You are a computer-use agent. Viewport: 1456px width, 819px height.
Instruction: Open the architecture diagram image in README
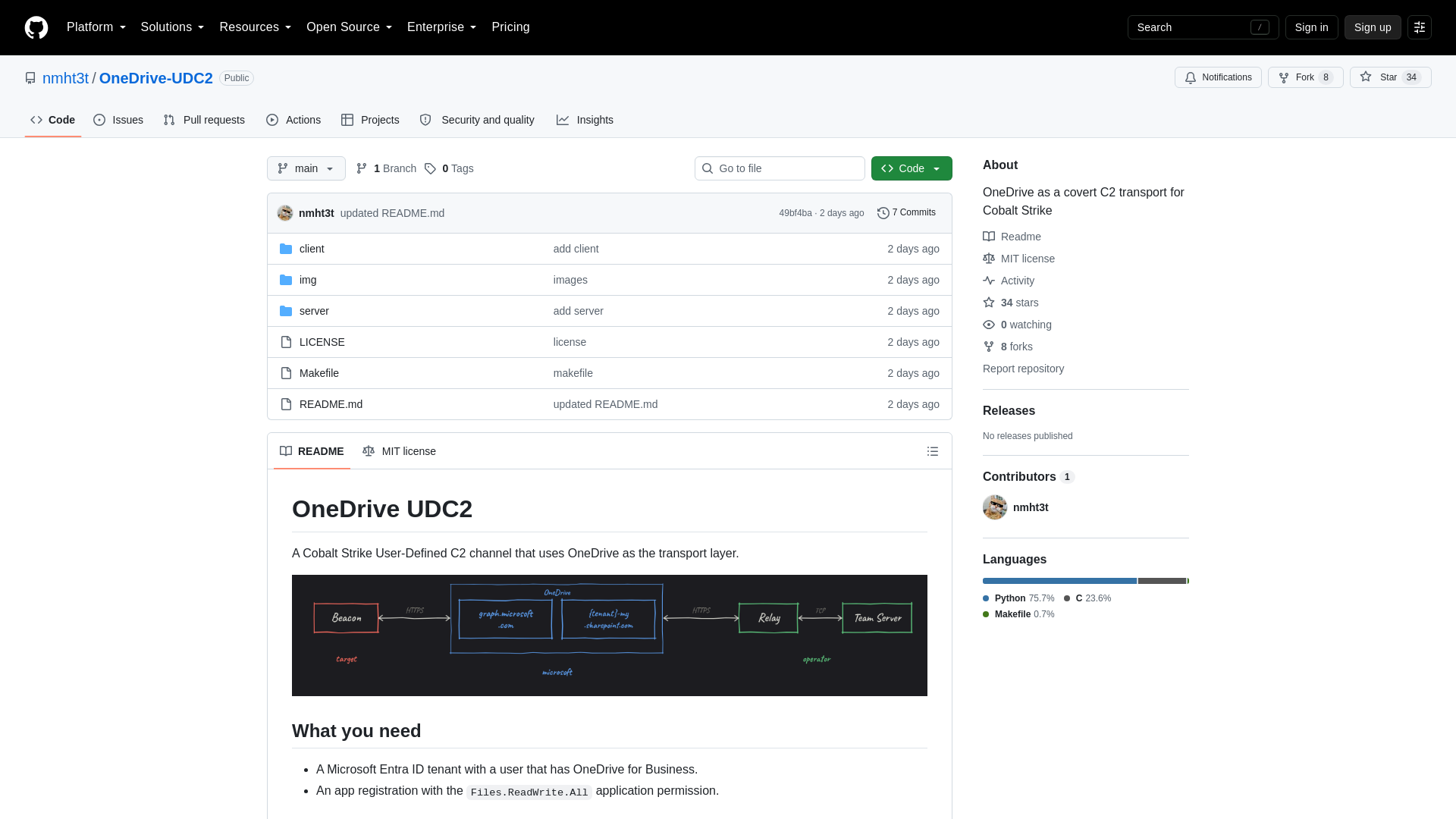610,635
